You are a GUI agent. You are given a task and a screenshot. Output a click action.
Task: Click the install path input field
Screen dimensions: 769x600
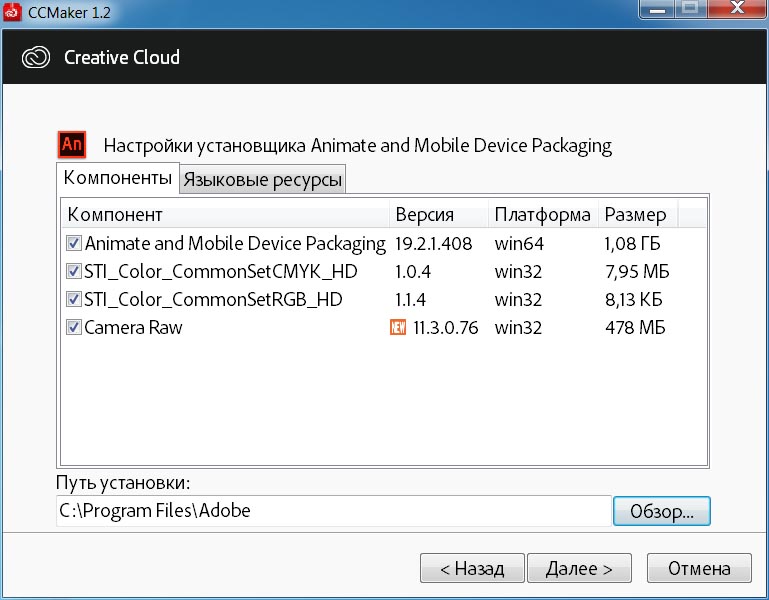coord(333,511)
